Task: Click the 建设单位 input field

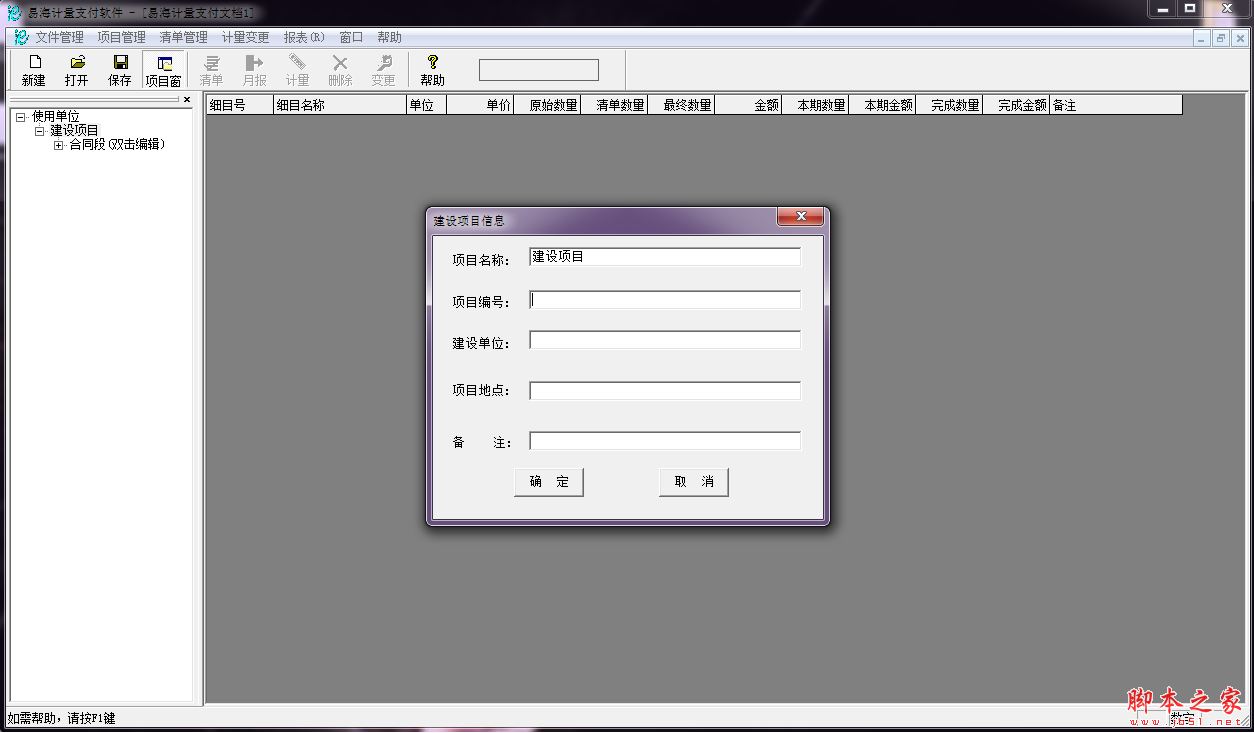Action: point(665,340)
